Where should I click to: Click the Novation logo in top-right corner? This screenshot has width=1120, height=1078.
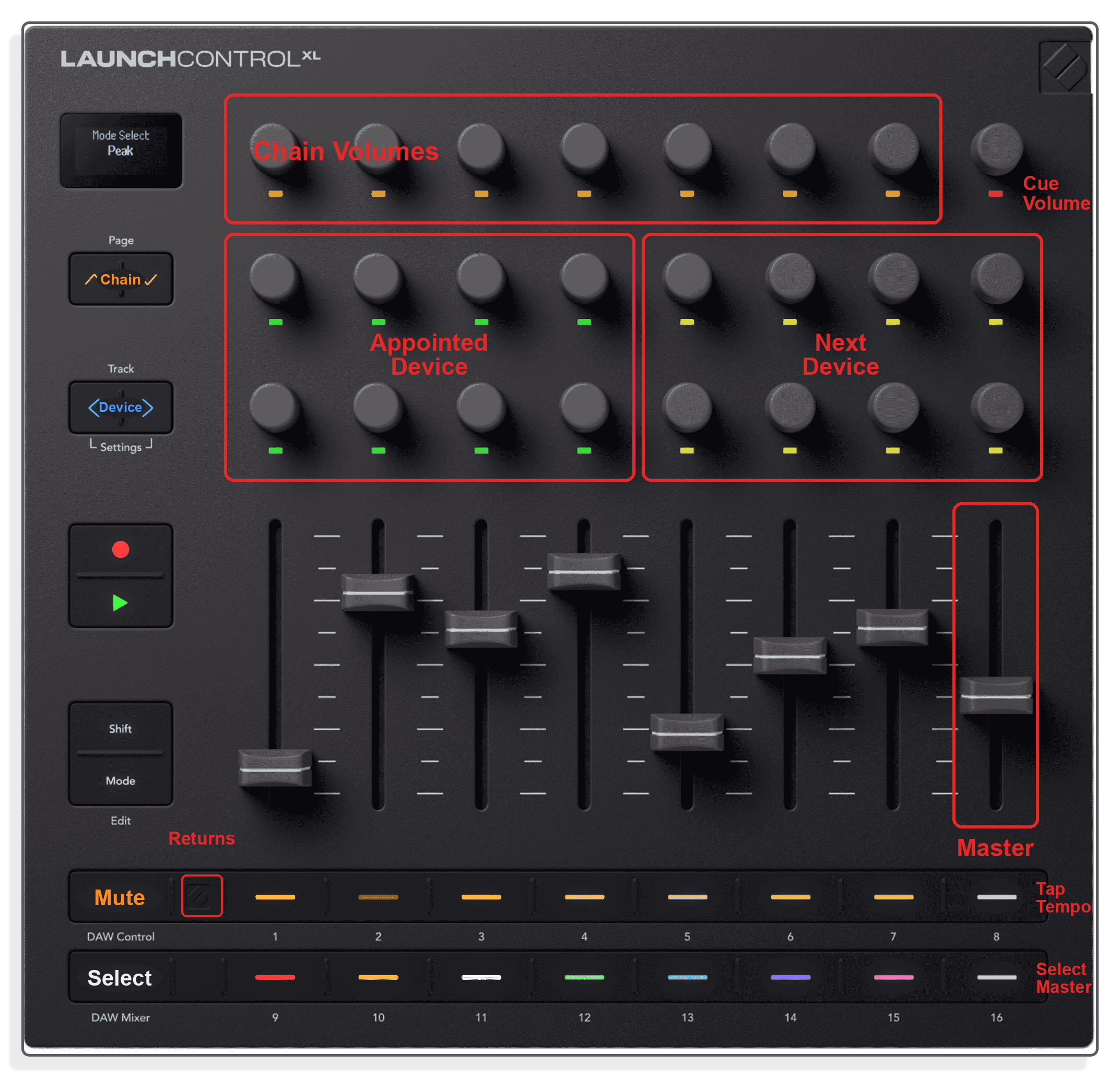tap(1064, 67)
